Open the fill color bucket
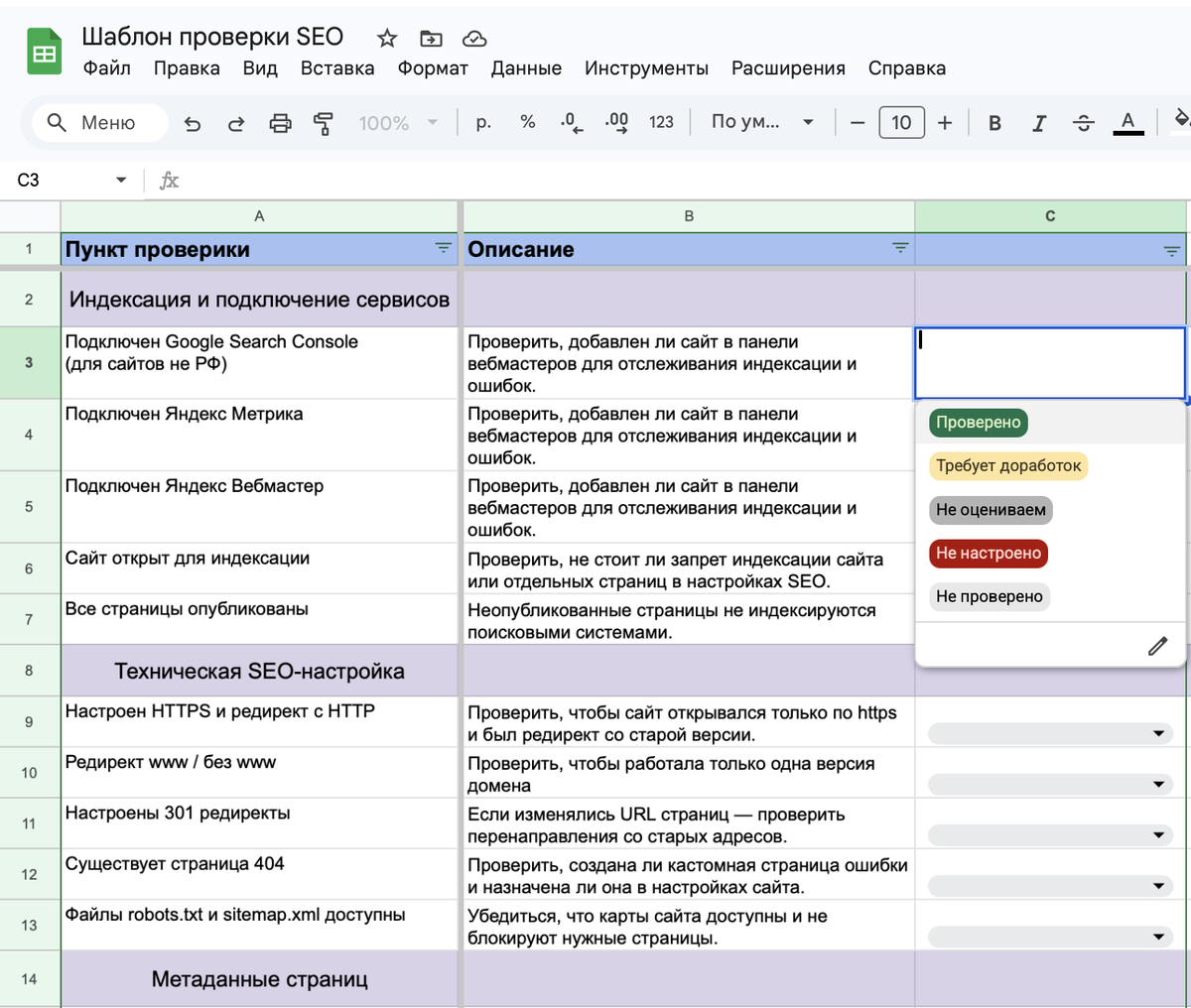Screen dimensions: 1191x1008 tap(1181, 120)
